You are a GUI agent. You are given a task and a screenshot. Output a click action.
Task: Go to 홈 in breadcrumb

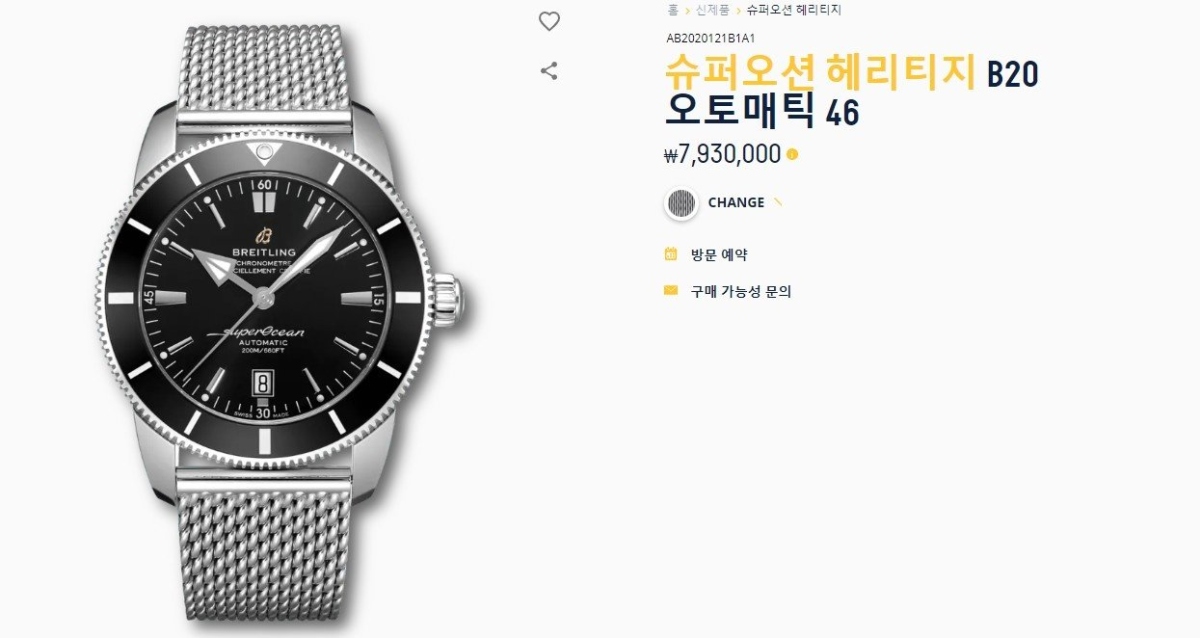pyautogui.click(x=673, y=10)
